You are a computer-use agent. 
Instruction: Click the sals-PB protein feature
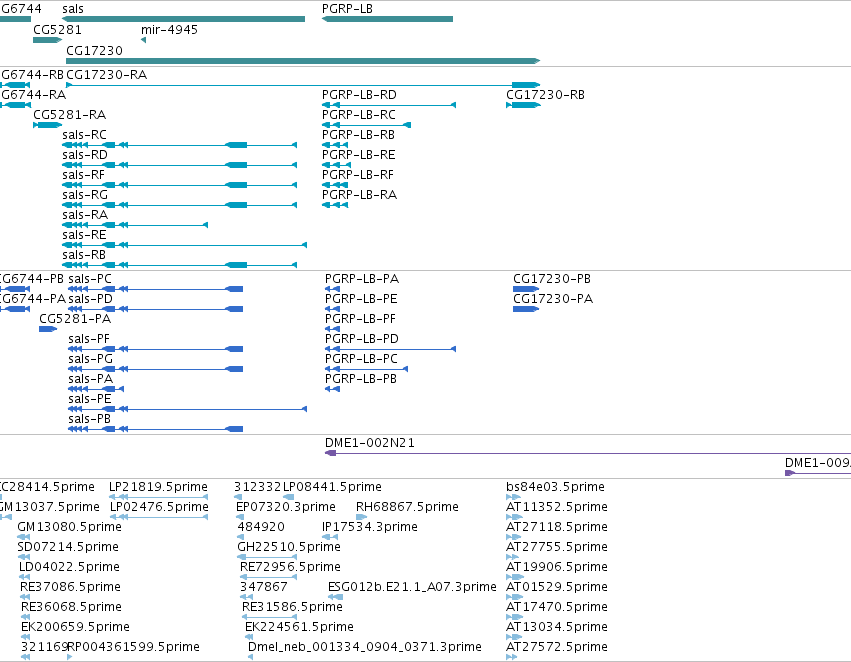pyautogui.click(x=156, y=429)
